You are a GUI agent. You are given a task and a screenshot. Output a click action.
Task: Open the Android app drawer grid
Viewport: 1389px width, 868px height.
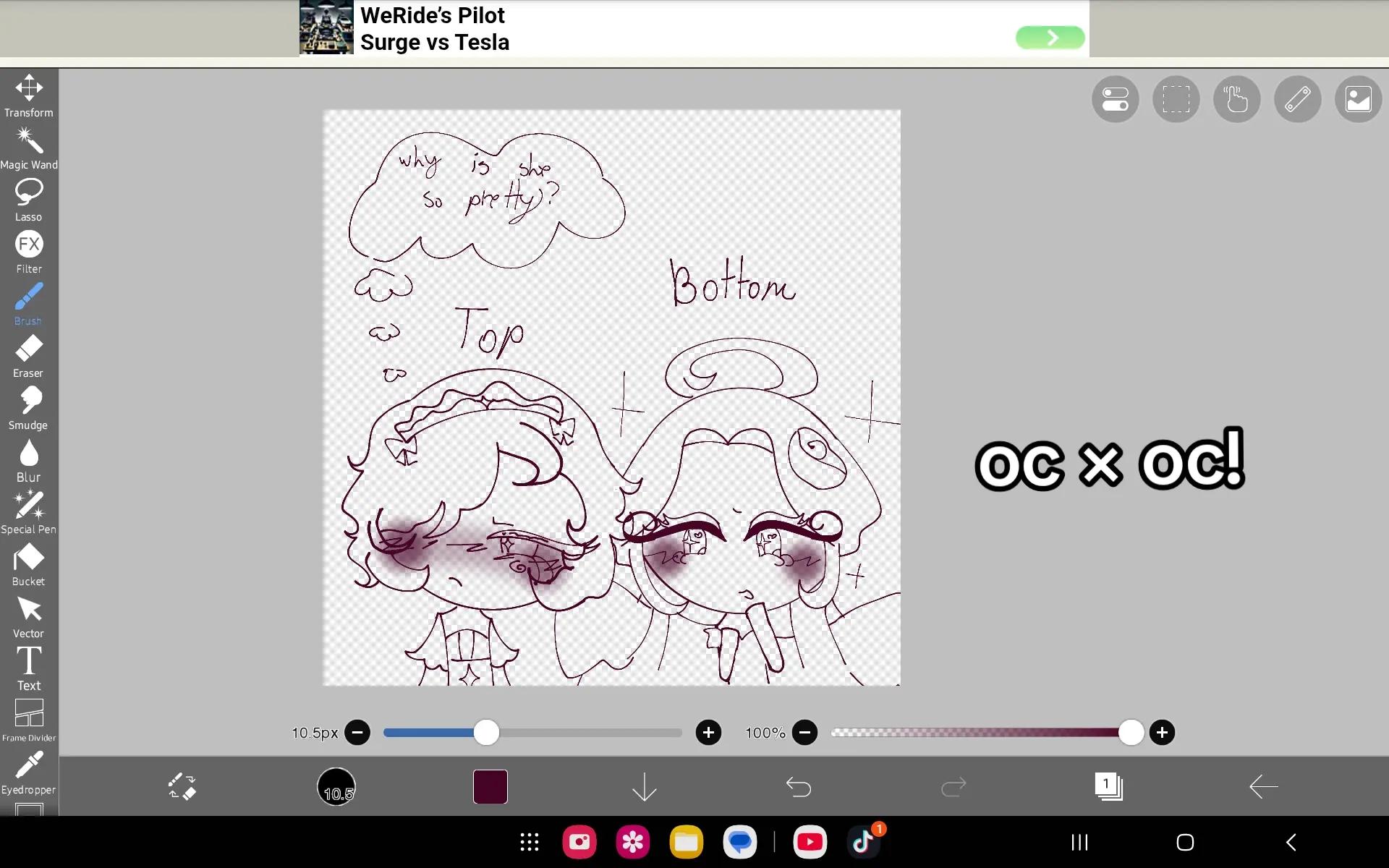click(529, 842)
